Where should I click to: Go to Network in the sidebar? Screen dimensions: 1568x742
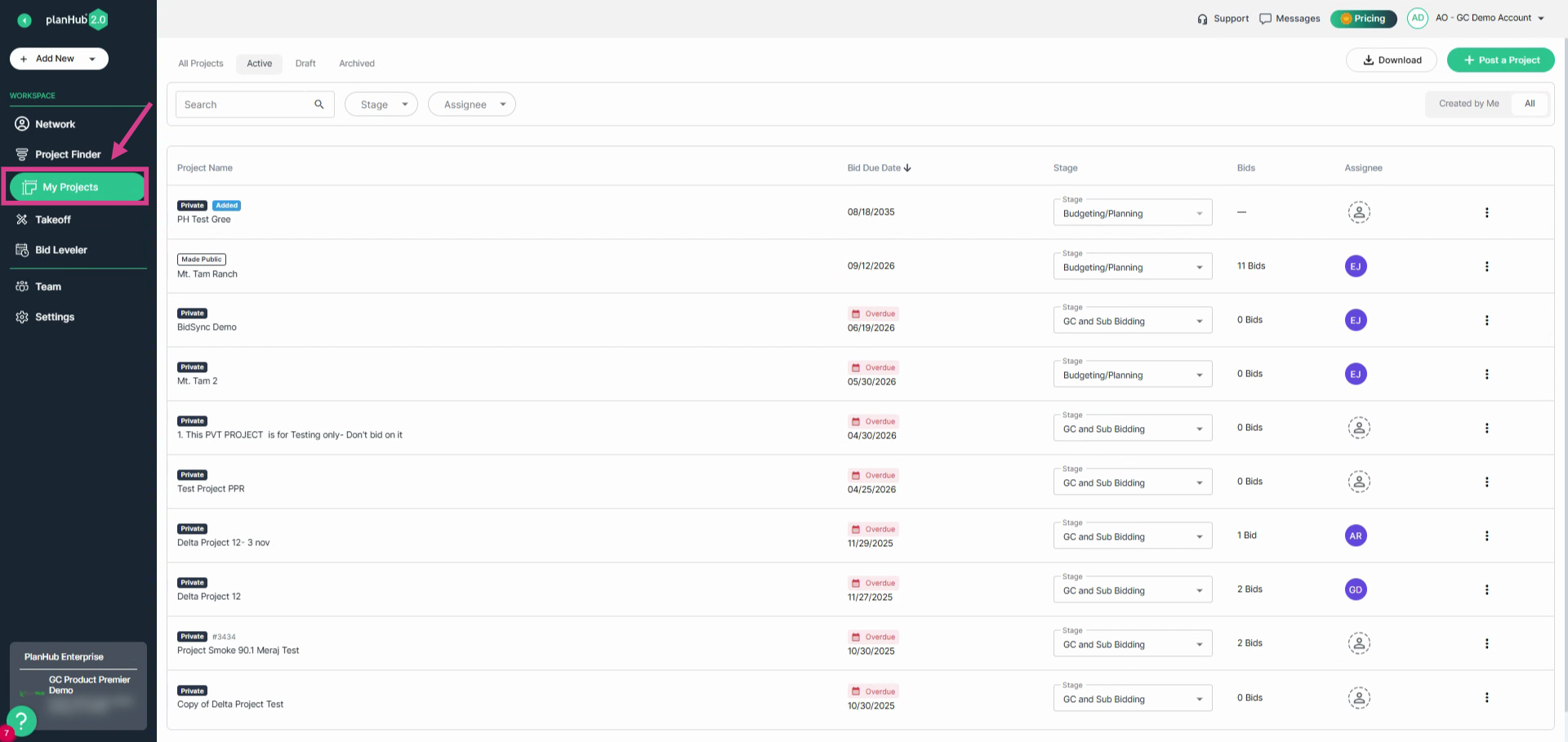55,124
